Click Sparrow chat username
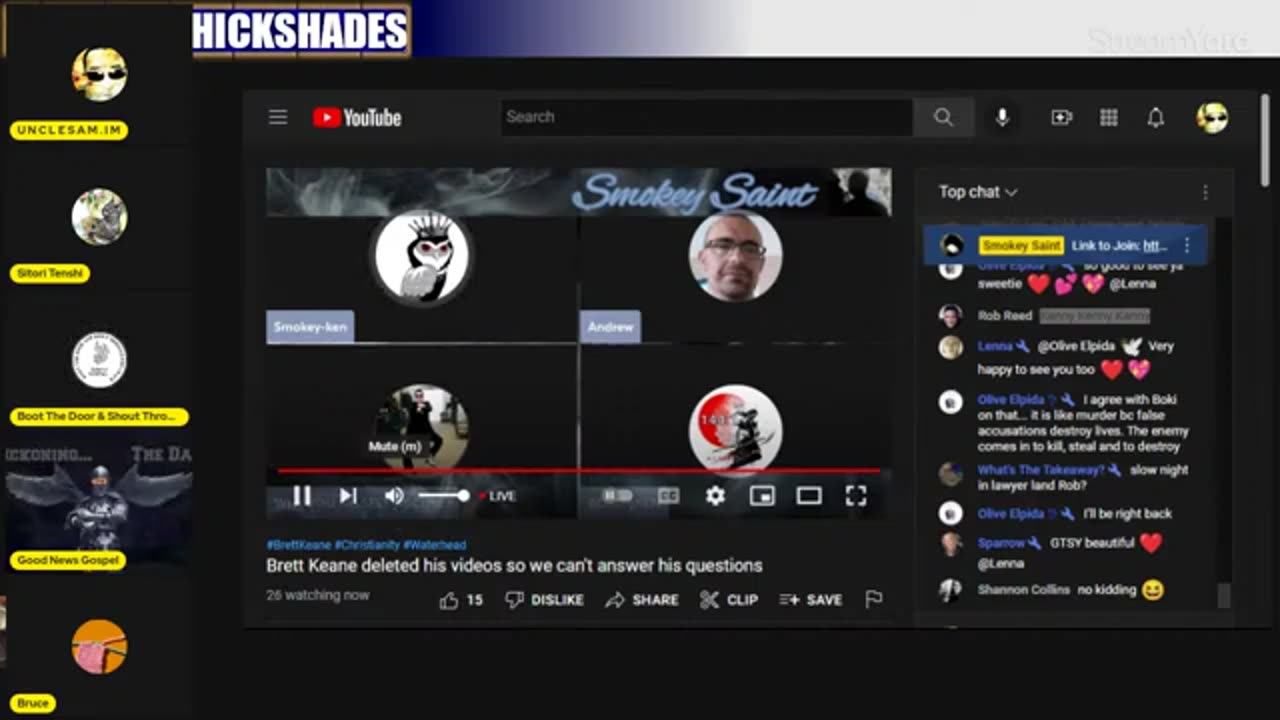 [1001, 543]
